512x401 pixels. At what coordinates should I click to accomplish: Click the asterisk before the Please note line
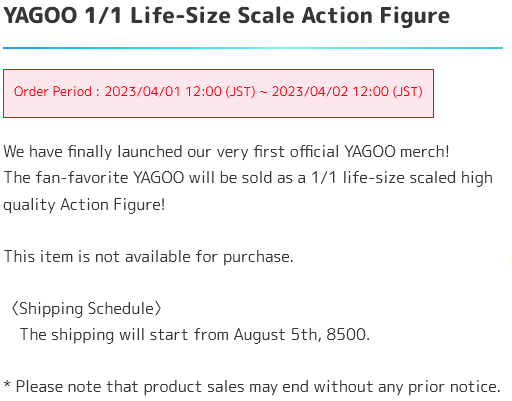point(7,384)
